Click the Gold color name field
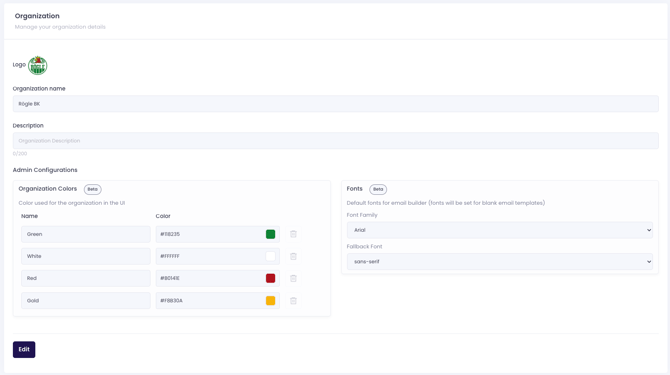Viewport: 670px width, 375px height. (x=86, y=301)
